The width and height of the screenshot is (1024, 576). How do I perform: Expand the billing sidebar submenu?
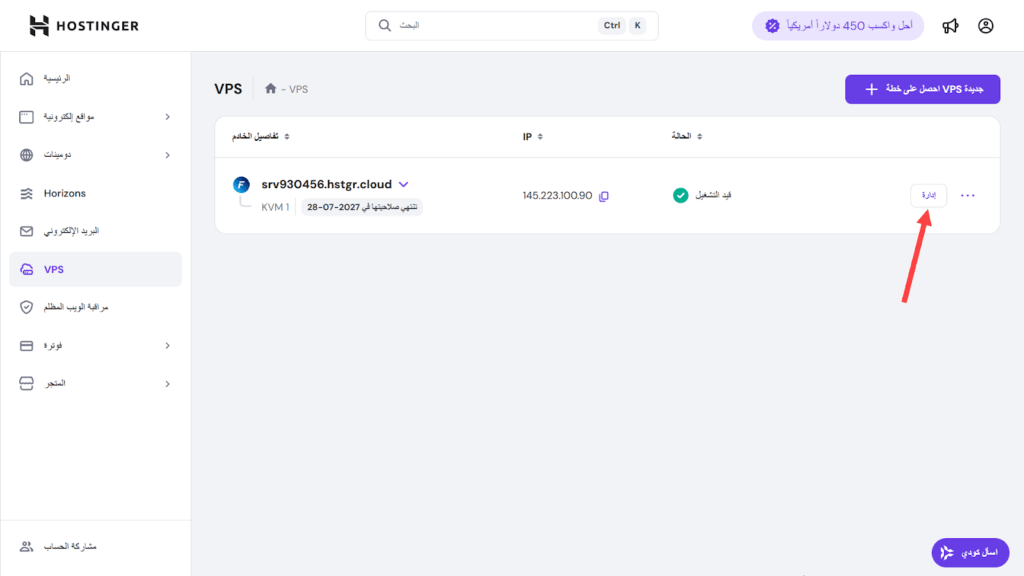pyautogui.click(x=167, y=346)
